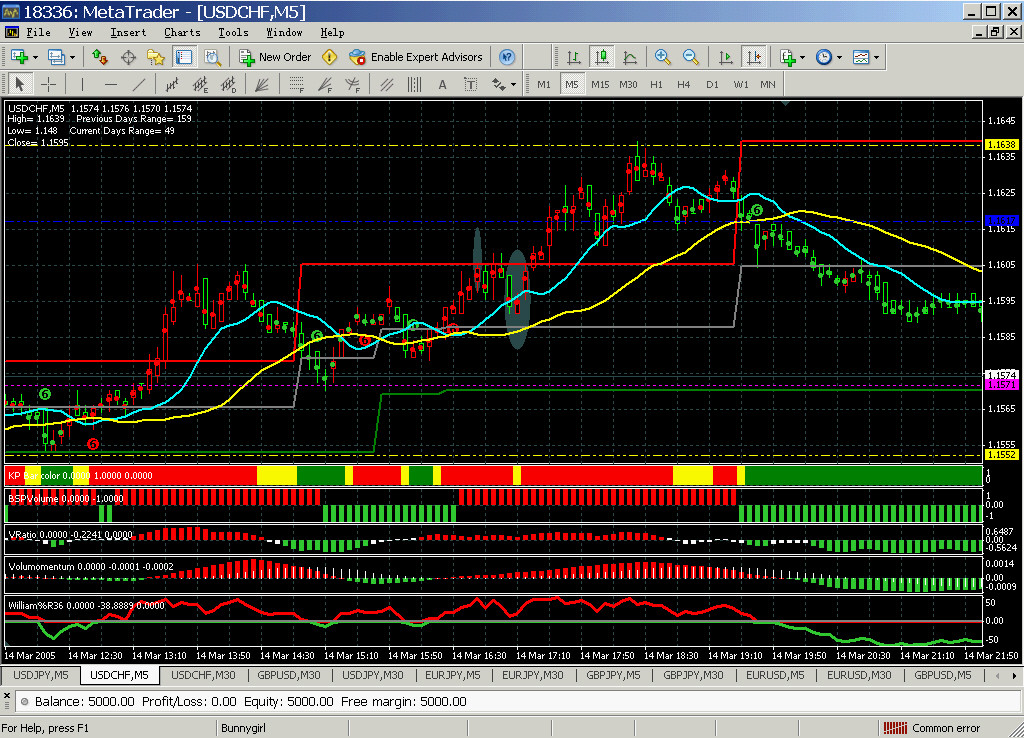Screen dimensions: 1024x738
Task: Switch to the USDJPY,M5 chart tab
Action: (x=40, y=675)
